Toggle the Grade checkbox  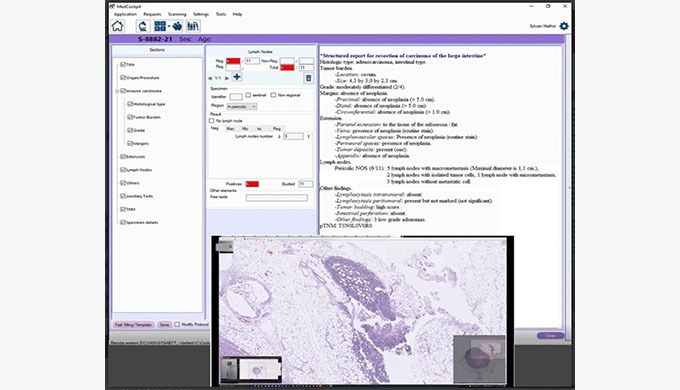point(130,130)
